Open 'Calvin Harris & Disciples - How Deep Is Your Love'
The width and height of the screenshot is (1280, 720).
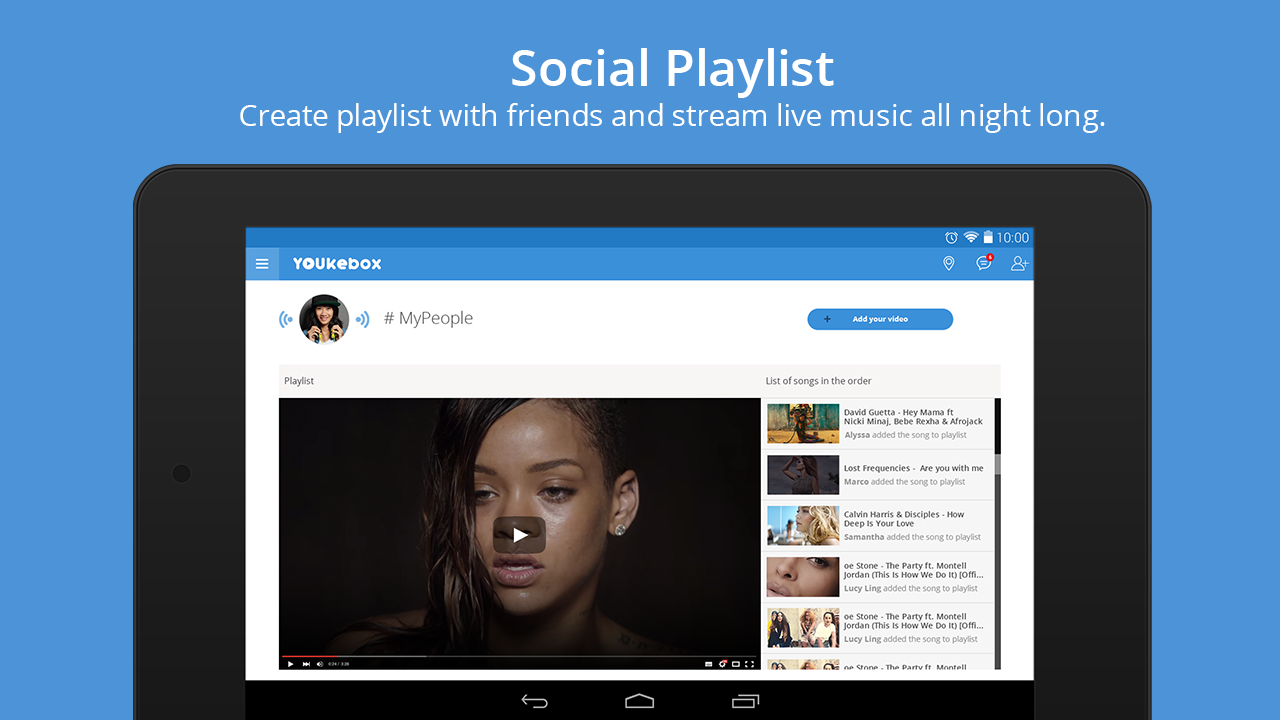point(904,519)
